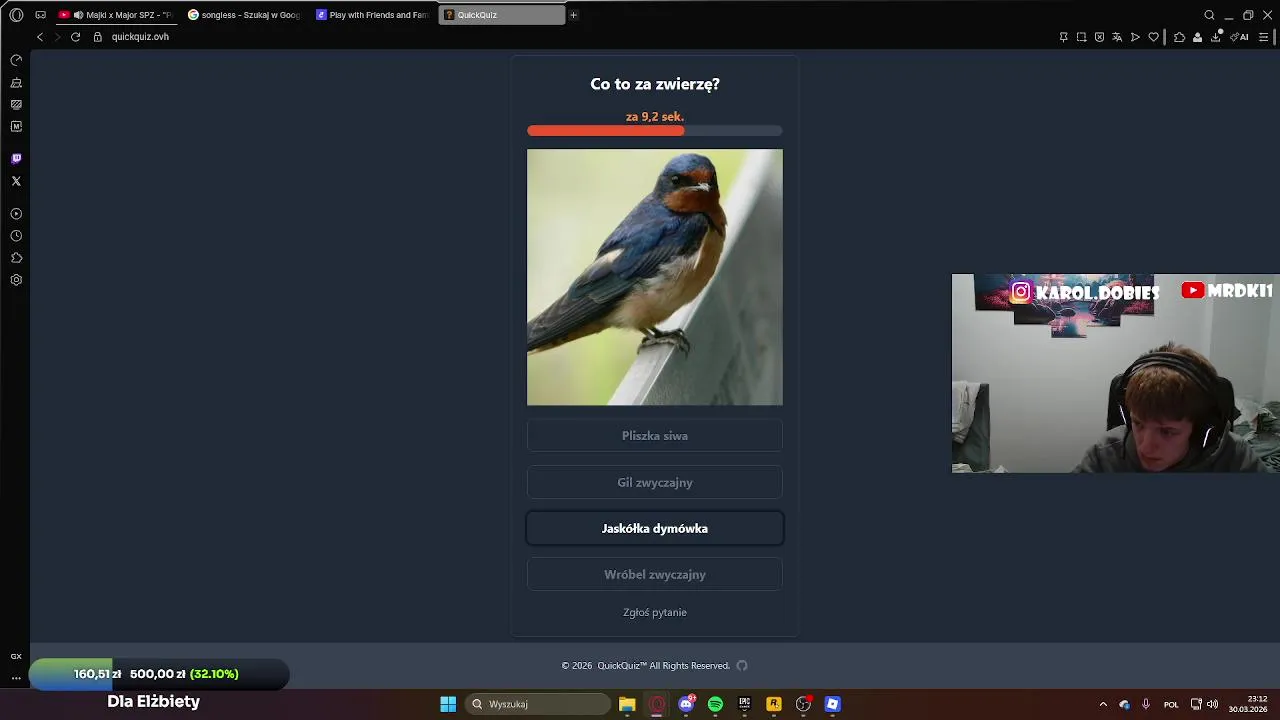The height and width of the screenshot is (720, 1280).
Task: Go forward to the next page
Action: tap(57, 37)
